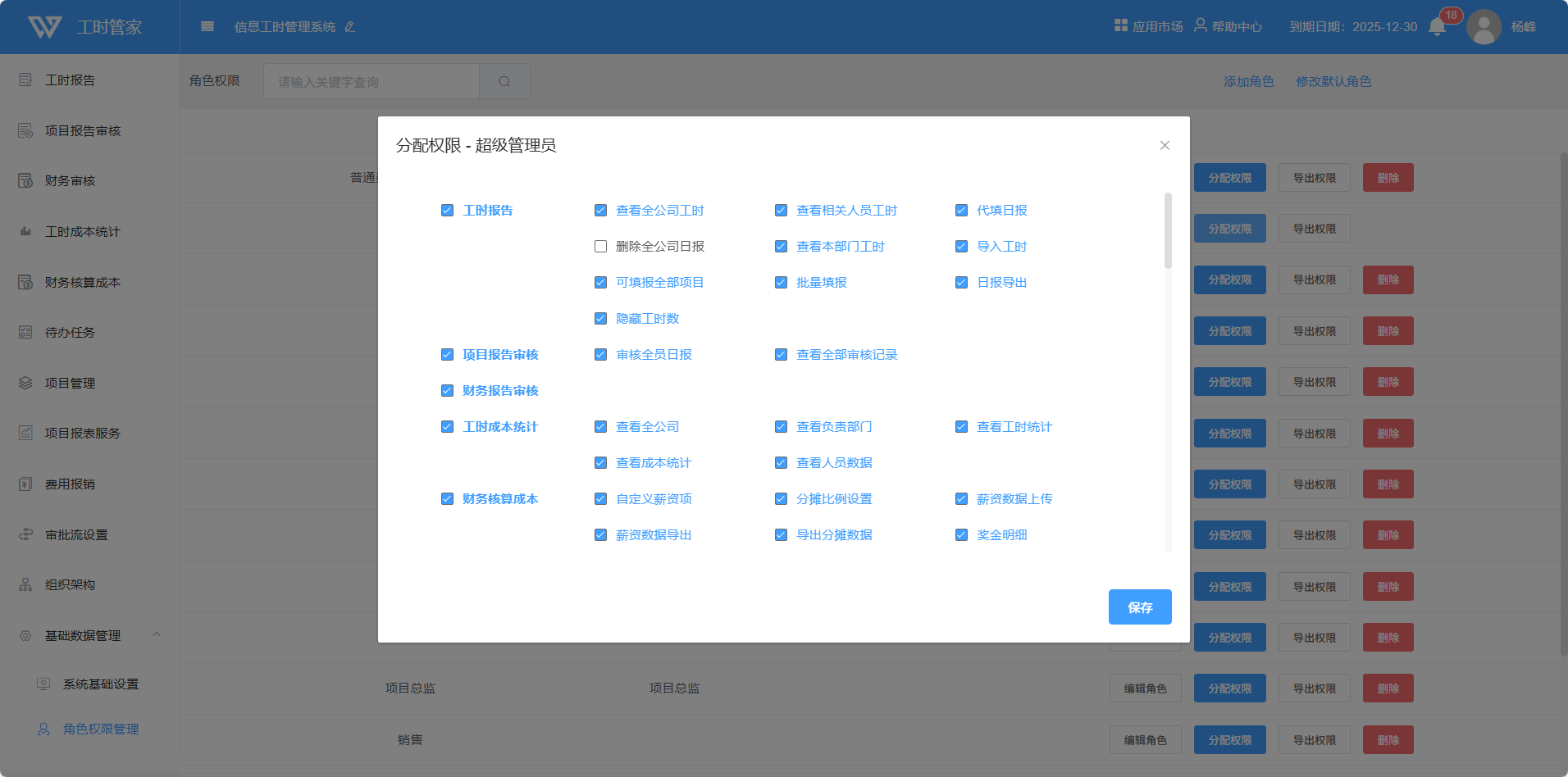Click the 帮助中心 person icon
1568x777 pixels.
coord(1200,25)
